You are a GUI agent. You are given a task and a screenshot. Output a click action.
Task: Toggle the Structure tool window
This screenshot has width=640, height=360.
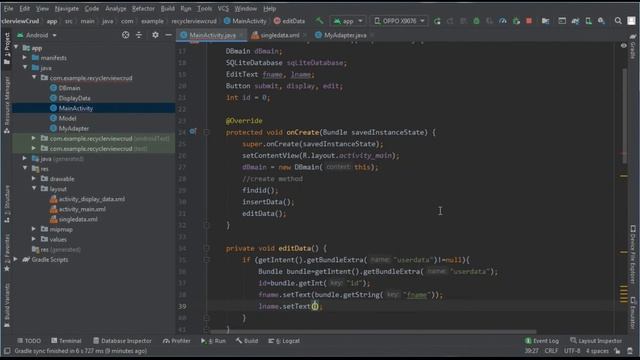(x=7, y=203)
